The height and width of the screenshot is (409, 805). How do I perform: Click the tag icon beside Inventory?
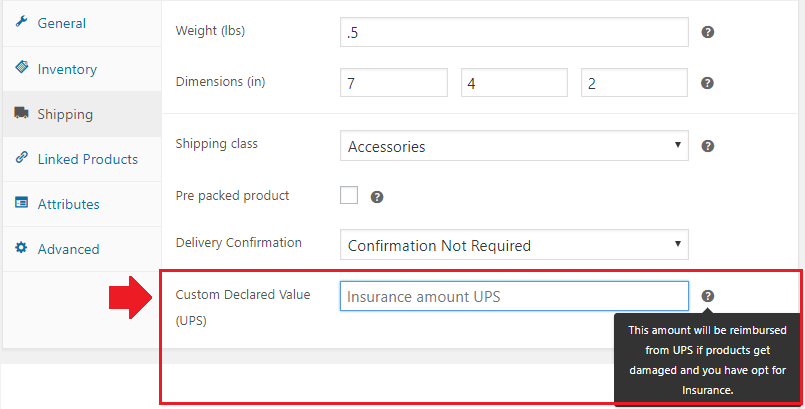tap(22, 67)
